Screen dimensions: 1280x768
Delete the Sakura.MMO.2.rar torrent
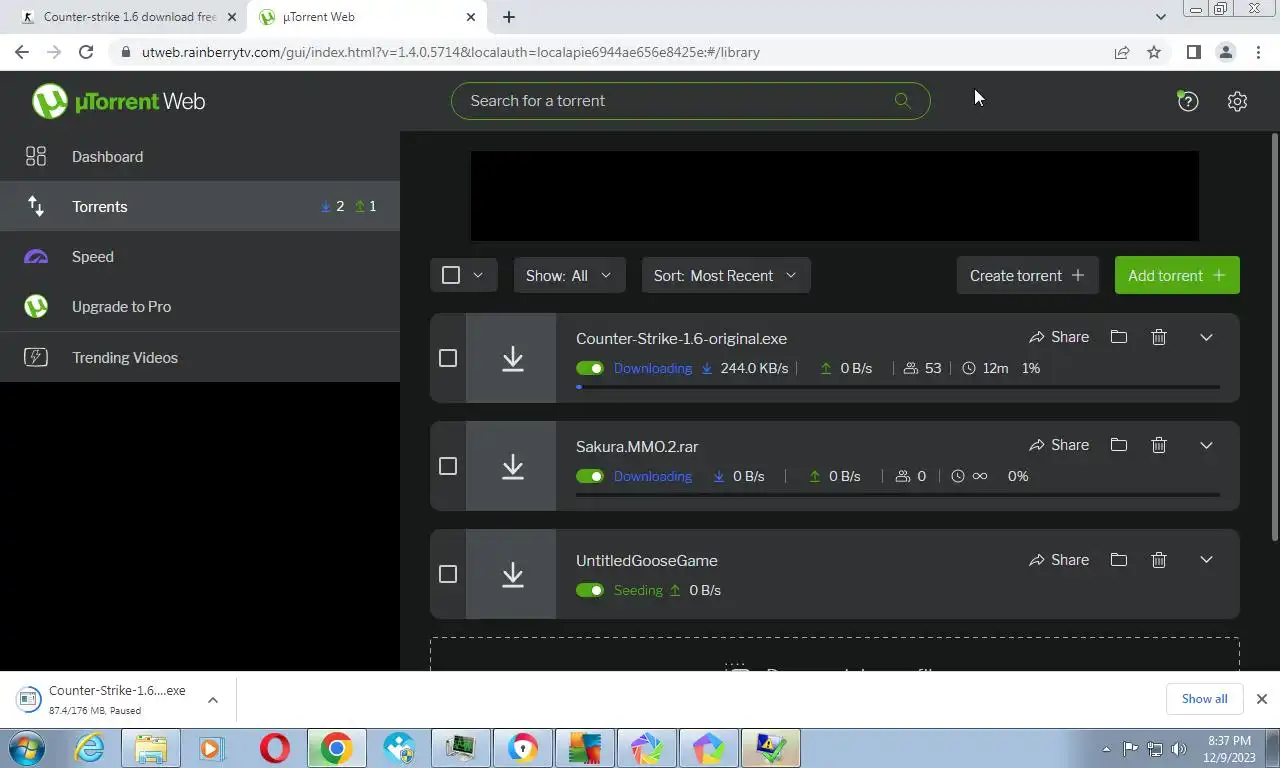pos(1159,445)
